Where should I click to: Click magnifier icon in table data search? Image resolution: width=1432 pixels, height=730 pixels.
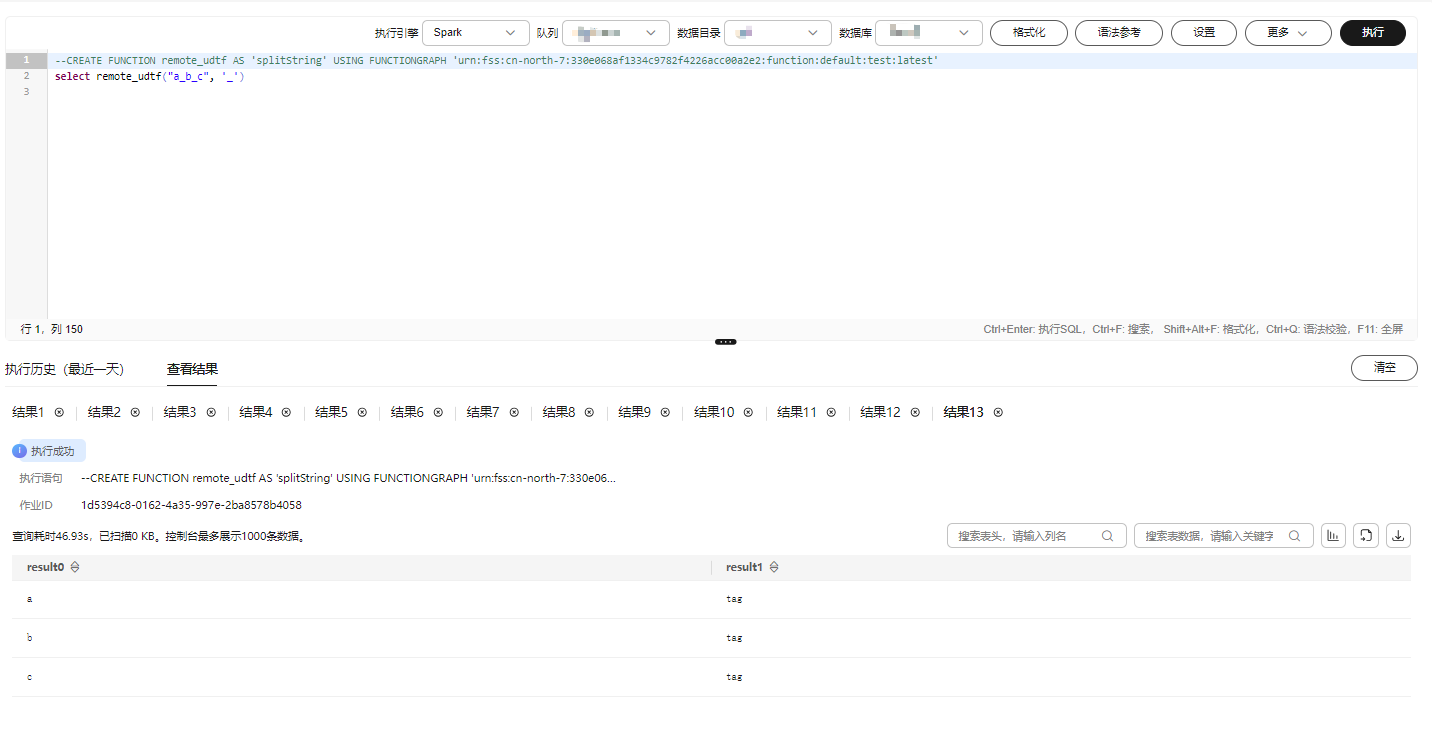coord(1294,536)
